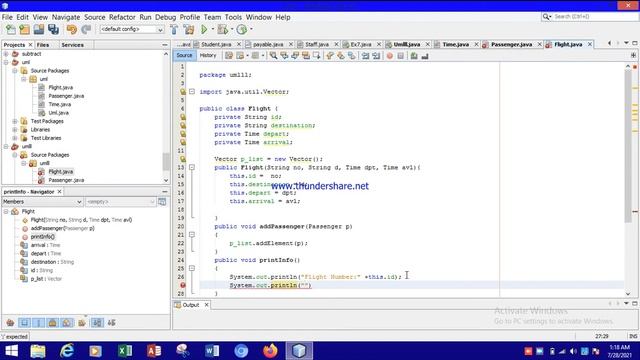Toggle Show Static Members filter in Navigator

pyautogui.click(x=39, y=323)
